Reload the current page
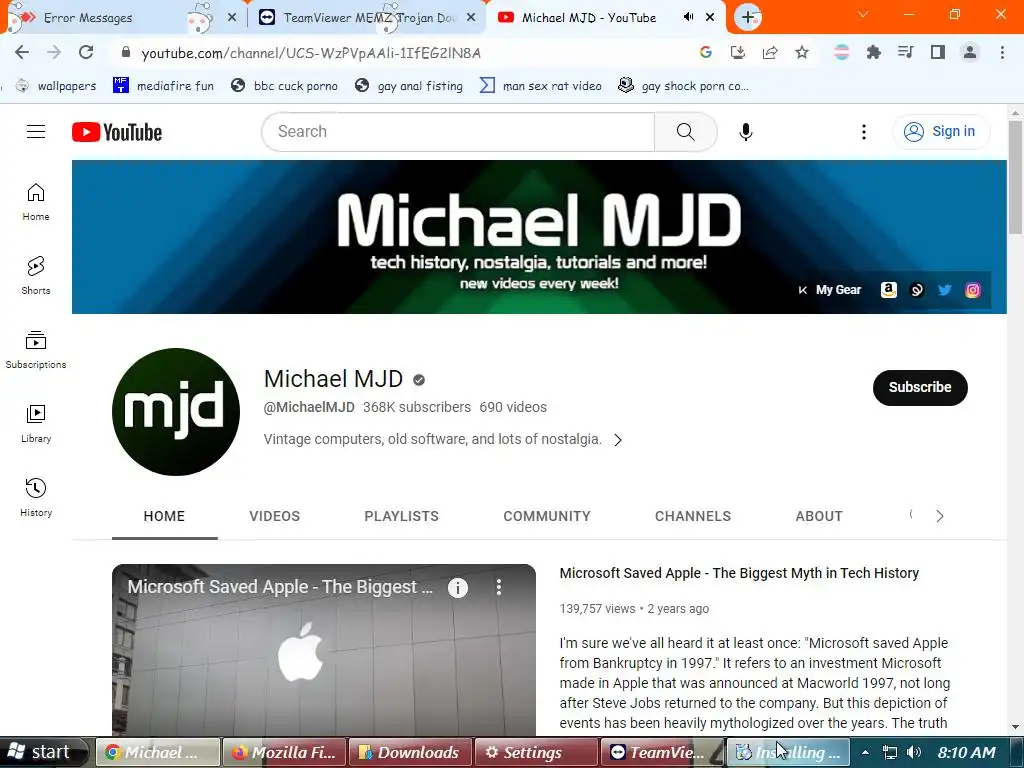 point(86,52)
